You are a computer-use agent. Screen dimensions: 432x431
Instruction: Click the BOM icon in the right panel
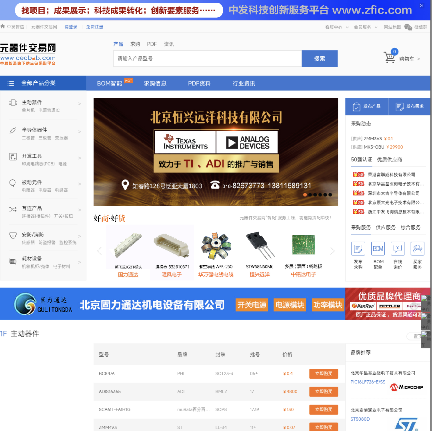click(378, 249)
